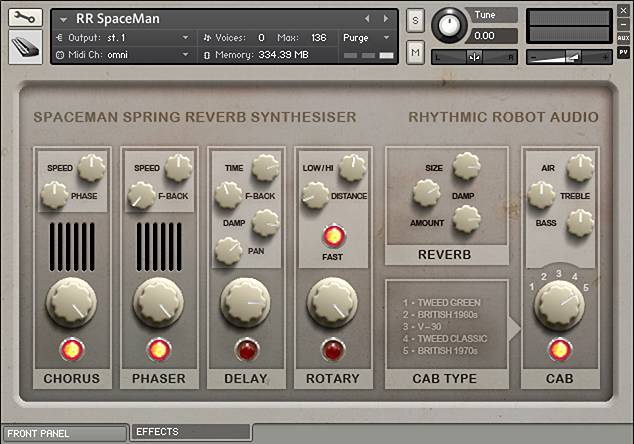Image resolution: width=634 pixels, height=444 pixels.
Task: Click the level meter display
Action: (569, 26)
